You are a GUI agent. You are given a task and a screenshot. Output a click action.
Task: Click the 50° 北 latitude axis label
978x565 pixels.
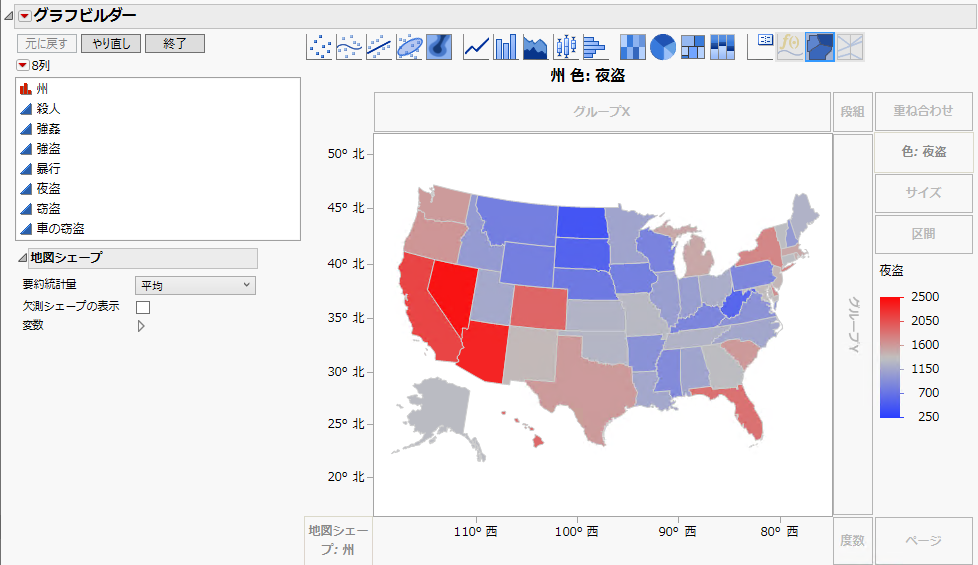pos(346,154)
